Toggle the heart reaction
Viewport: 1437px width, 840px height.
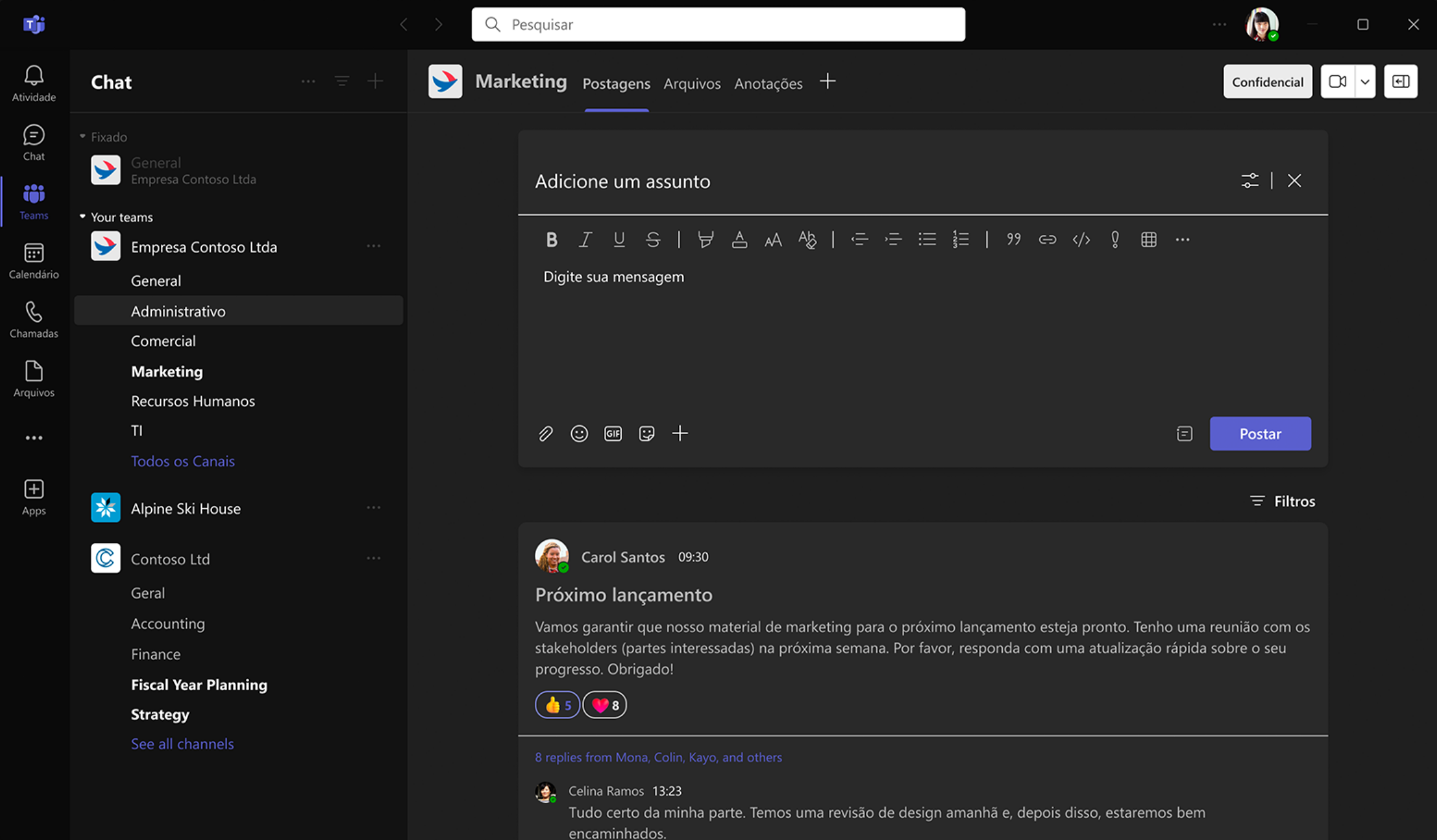pyautogui.click(x=605, y=705)
